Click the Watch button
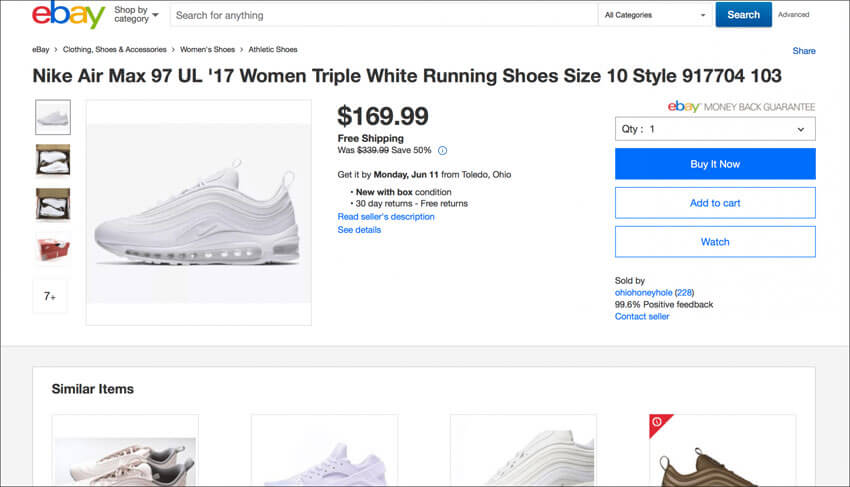Screen dimensions: 850x487 tap(715, 242)
